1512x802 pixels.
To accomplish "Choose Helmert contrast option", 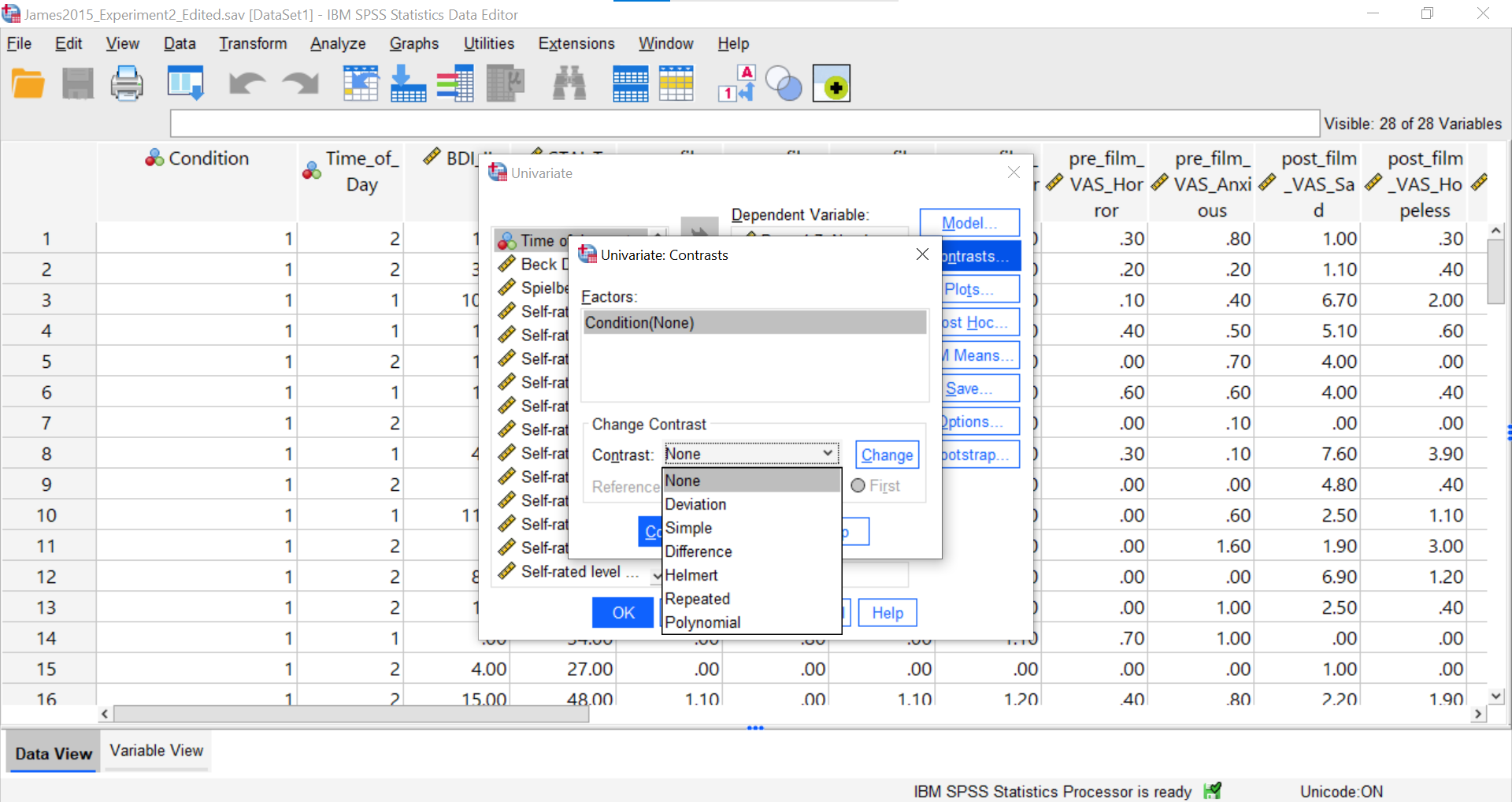I will tap(752, 575).
